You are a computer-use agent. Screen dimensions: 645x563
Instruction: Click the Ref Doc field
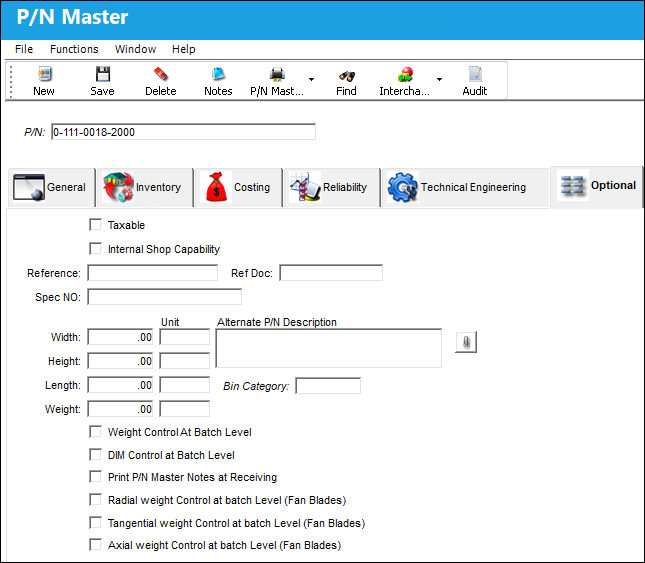(331, 273)
